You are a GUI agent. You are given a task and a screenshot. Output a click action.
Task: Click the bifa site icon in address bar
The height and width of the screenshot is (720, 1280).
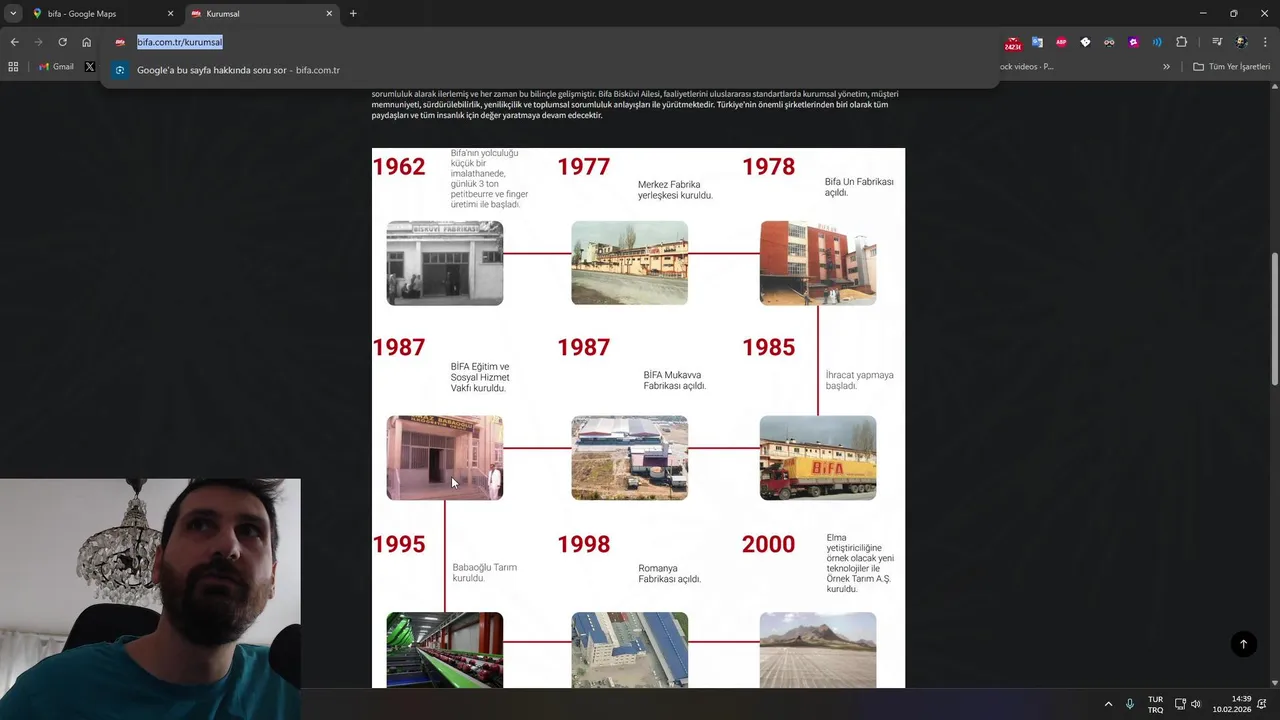pos(120,42)
